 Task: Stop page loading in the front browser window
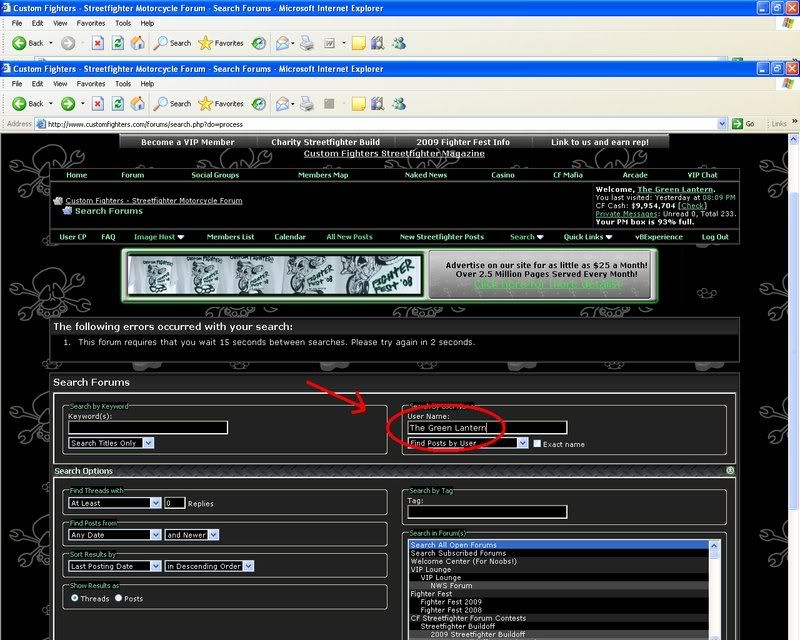pos(97,104)
